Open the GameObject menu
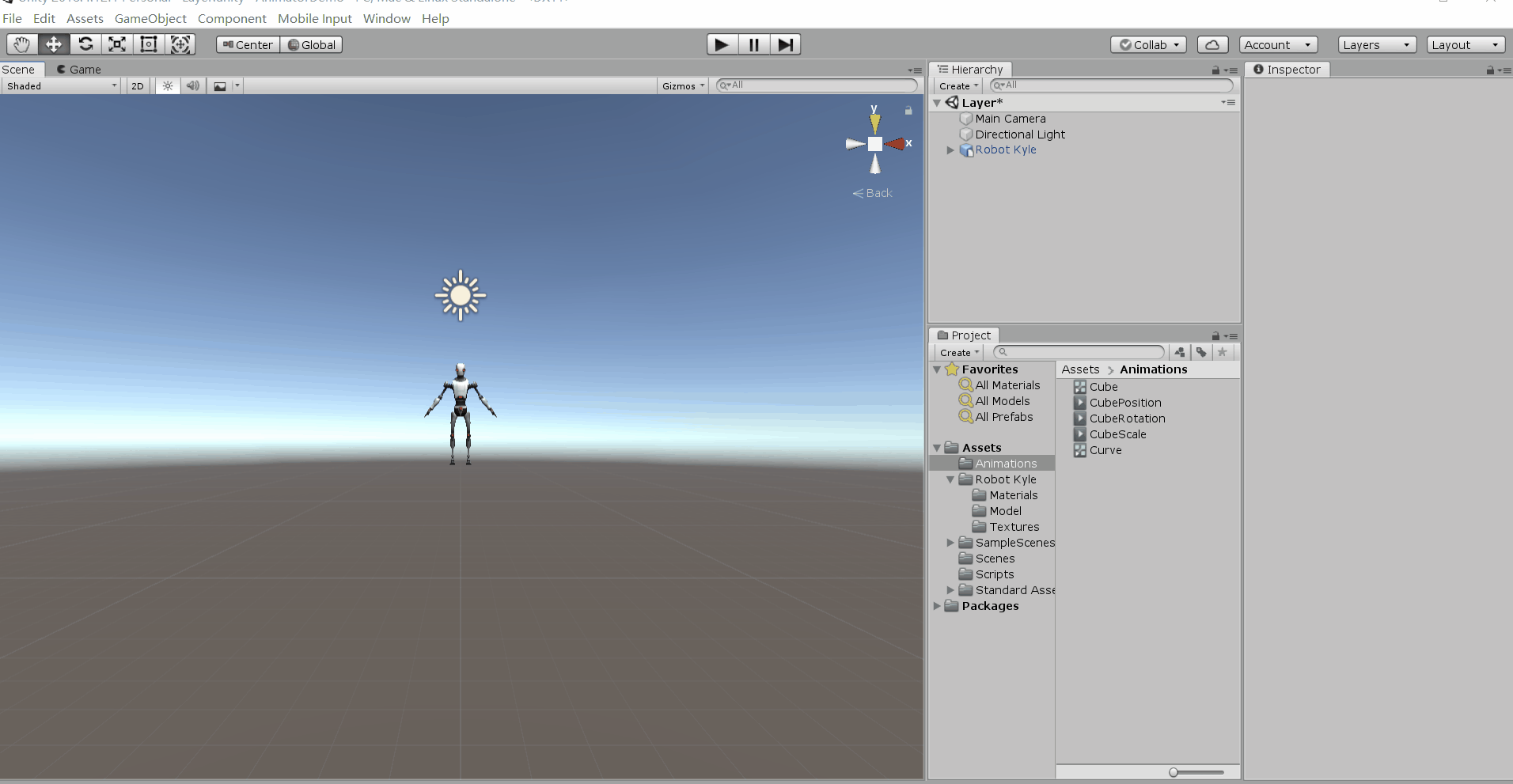The image size is (1513, 784). [x=150, y=18]
